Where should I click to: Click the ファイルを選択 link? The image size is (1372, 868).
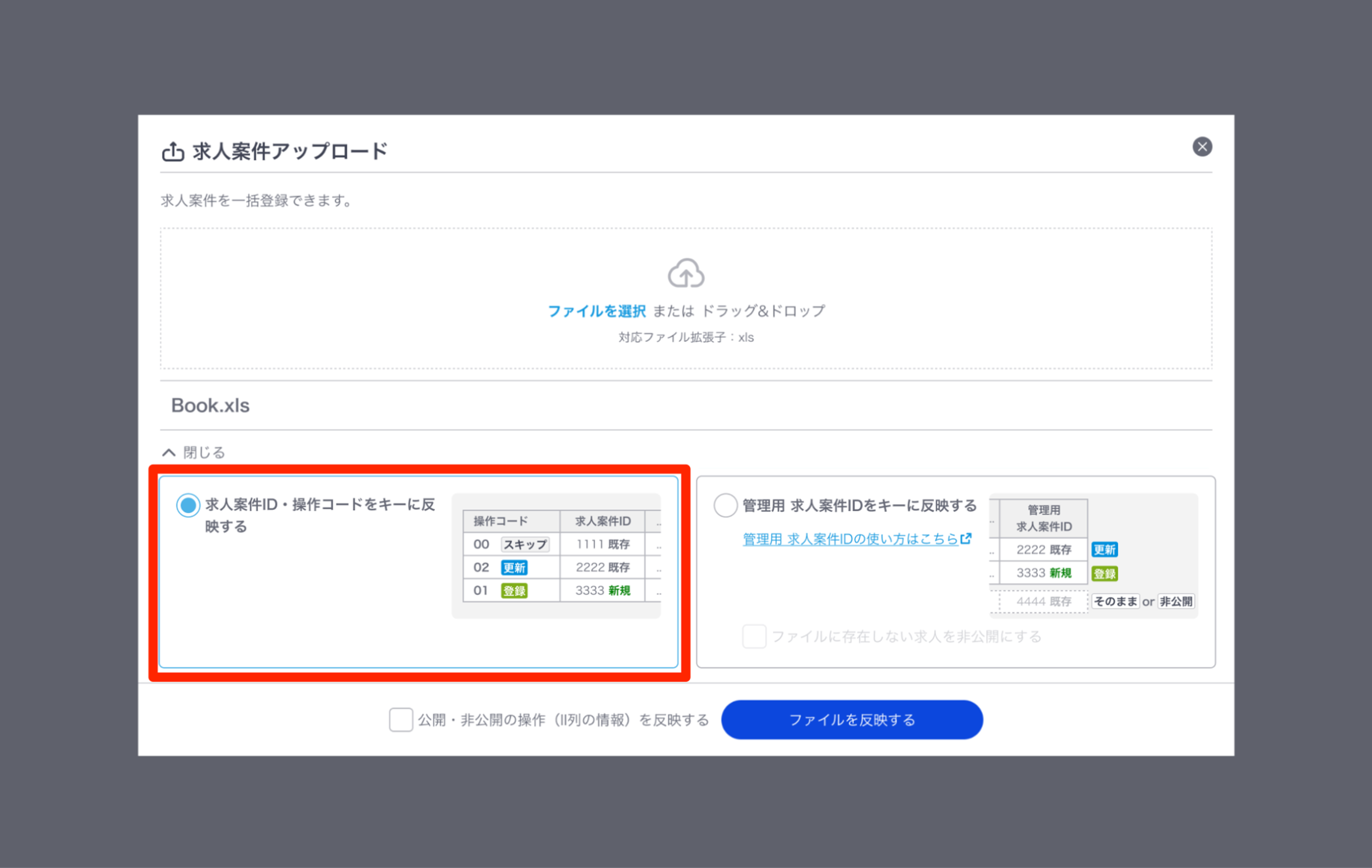pos(596,311)
